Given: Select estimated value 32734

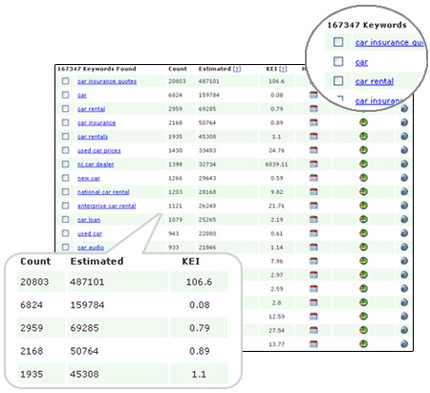Looking at the screenshot, I should (x=207, y=164).
